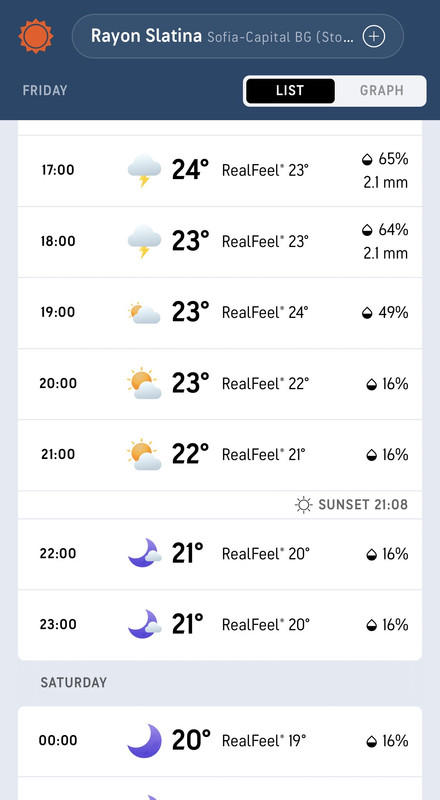This screenshot has height=800, width=440.
Task: Tap the clear moon icon at 00:00
Action: (x=144, y=740)
